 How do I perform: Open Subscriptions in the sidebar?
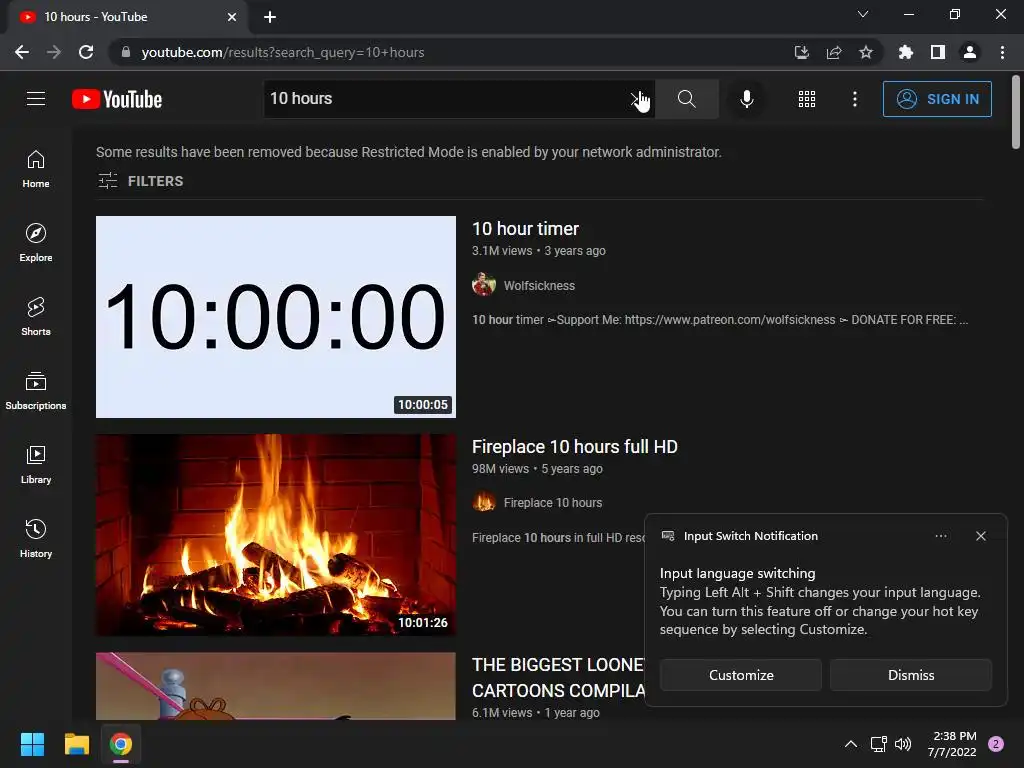(36, 391)
